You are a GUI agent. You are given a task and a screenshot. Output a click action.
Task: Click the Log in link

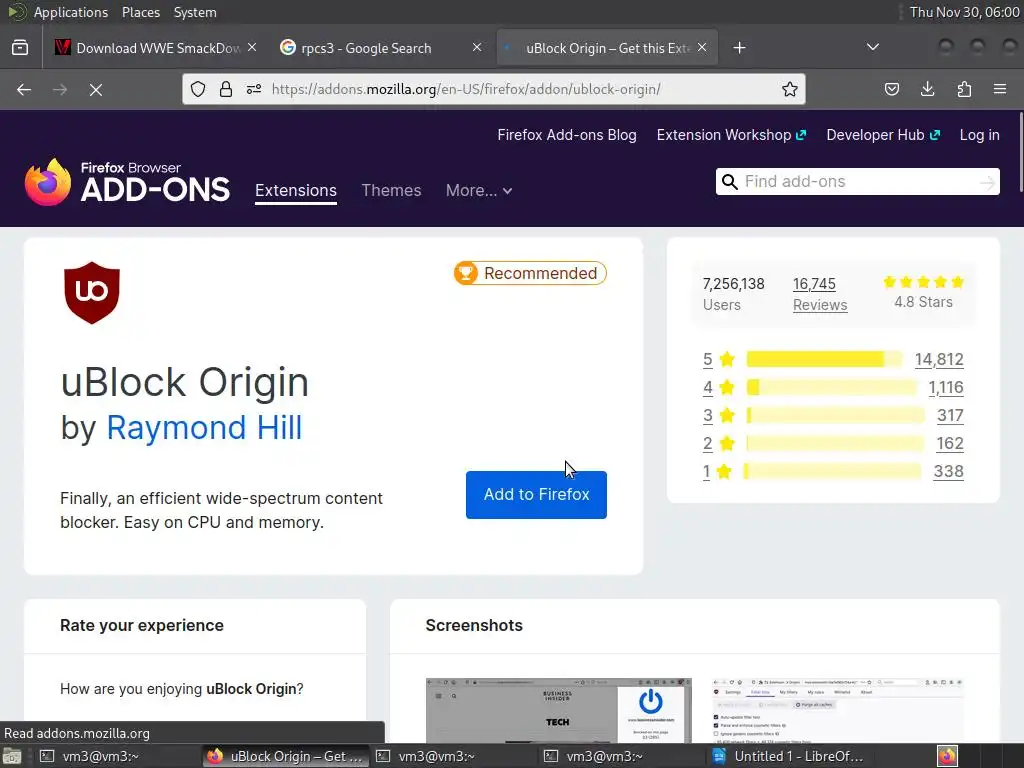pyautogui.click(x=979, y=135)
